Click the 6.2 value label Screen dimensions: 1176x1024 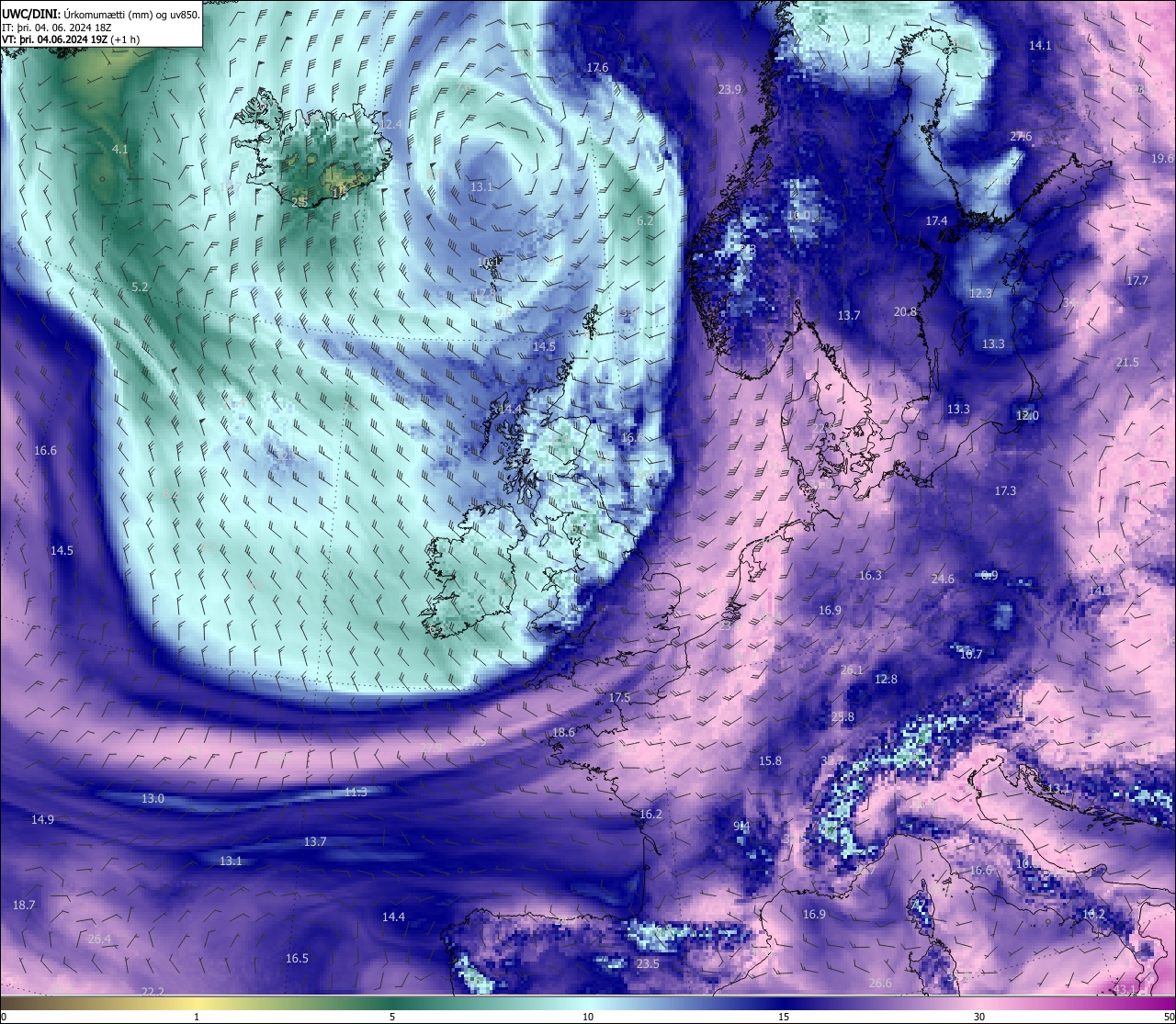(x=645, y=220)
